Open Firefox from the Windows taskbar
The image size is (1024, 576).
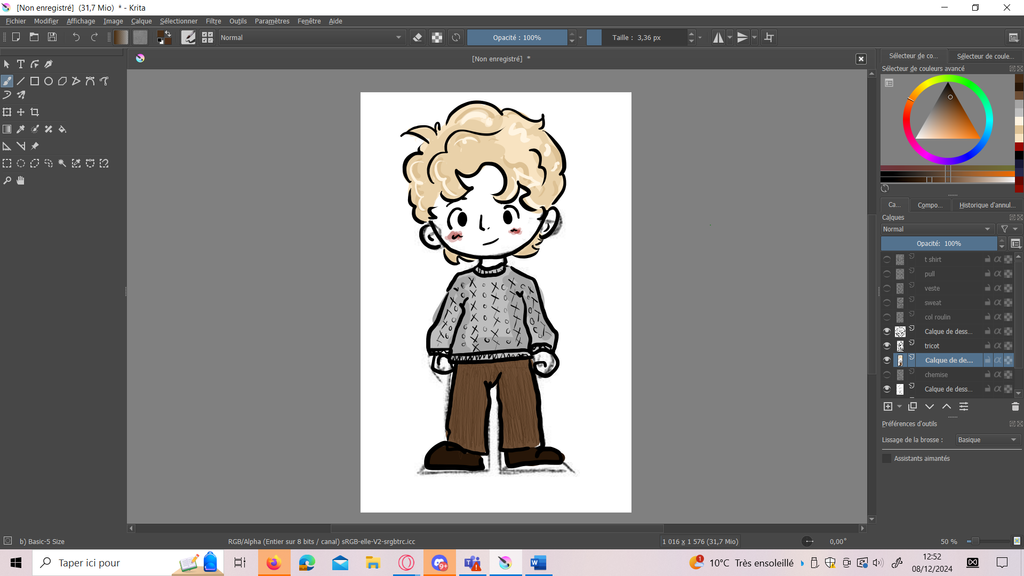point(273,563)
